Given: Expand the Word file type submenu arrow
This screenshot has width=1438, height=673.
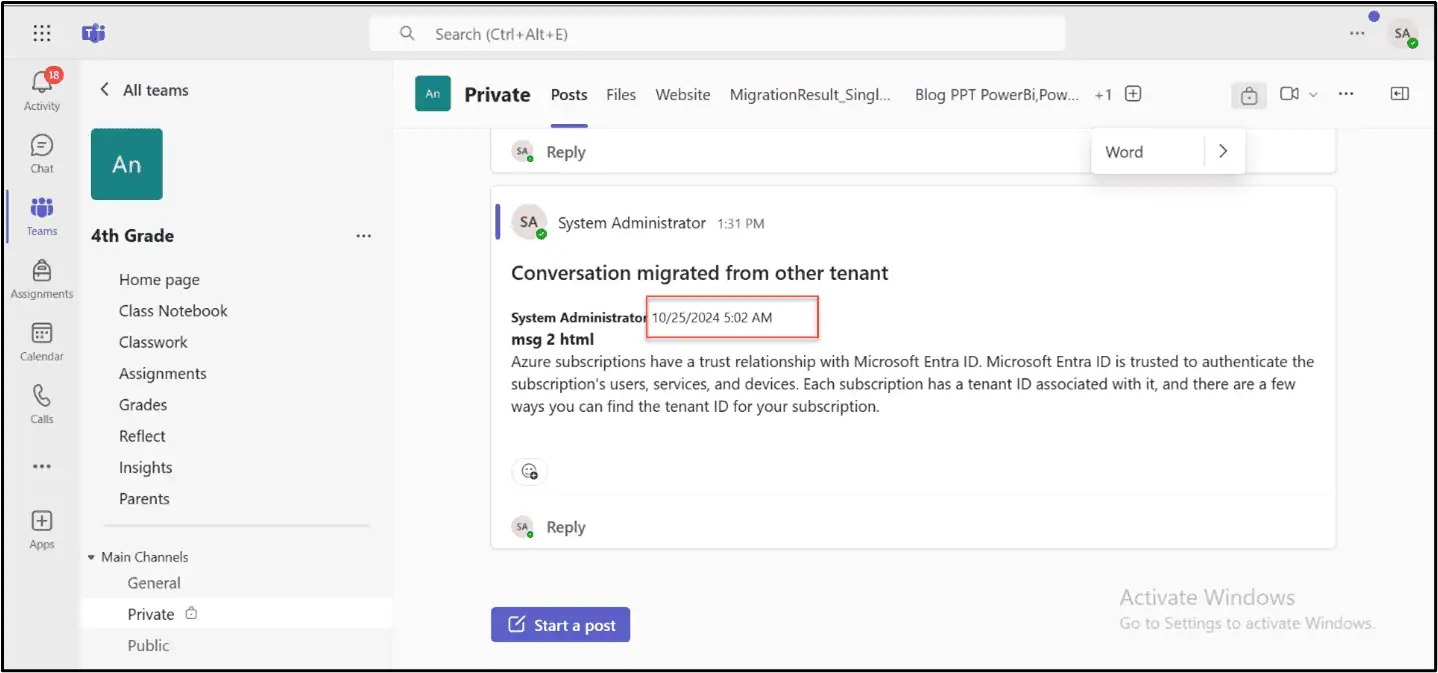Looking at the screenshot, I should pos(1223,151).
